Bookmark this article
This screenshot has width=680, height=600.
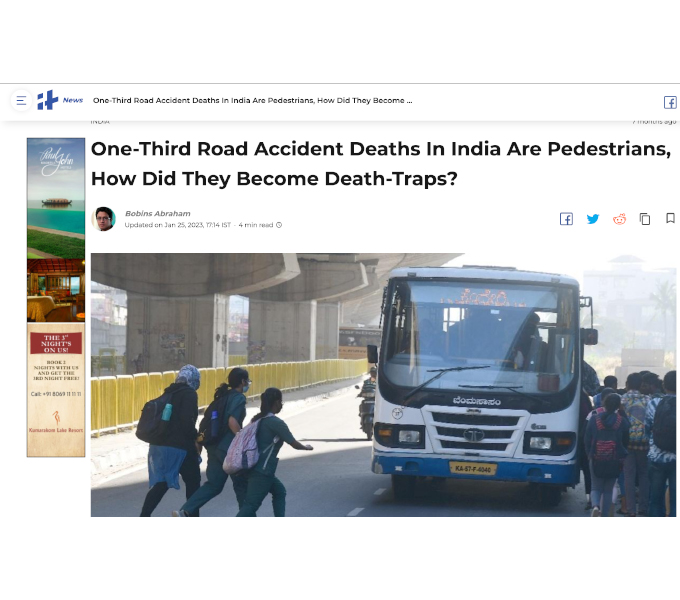(670, 218)
